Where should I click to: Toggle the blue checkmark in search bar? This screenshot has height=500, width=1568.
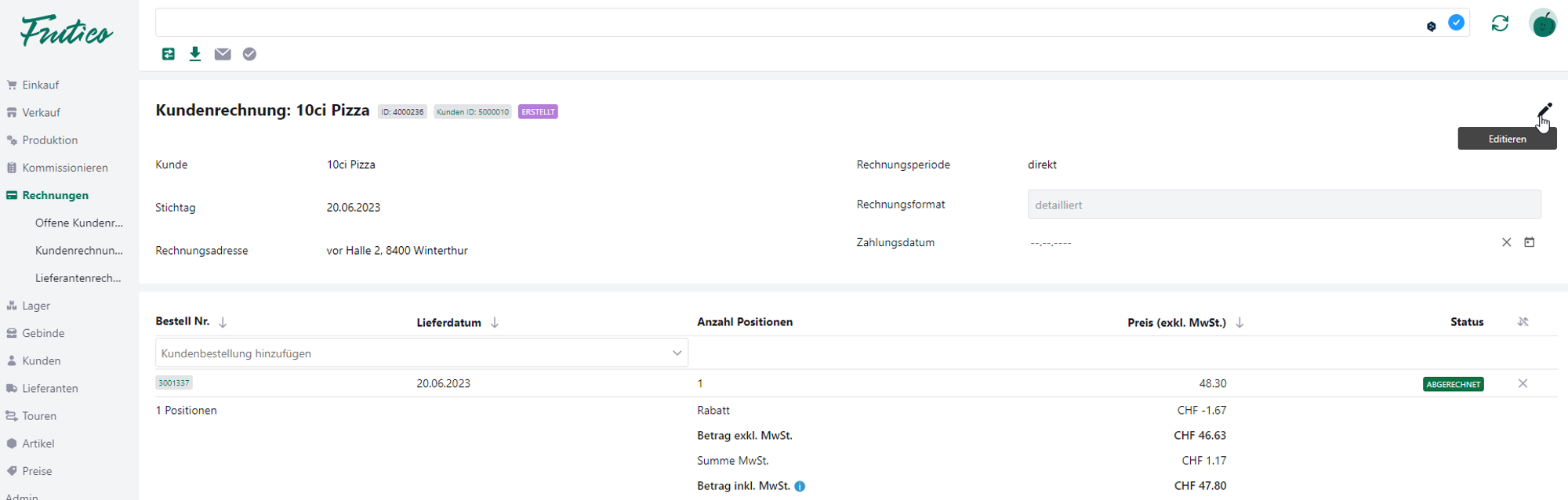point(1456,23)
